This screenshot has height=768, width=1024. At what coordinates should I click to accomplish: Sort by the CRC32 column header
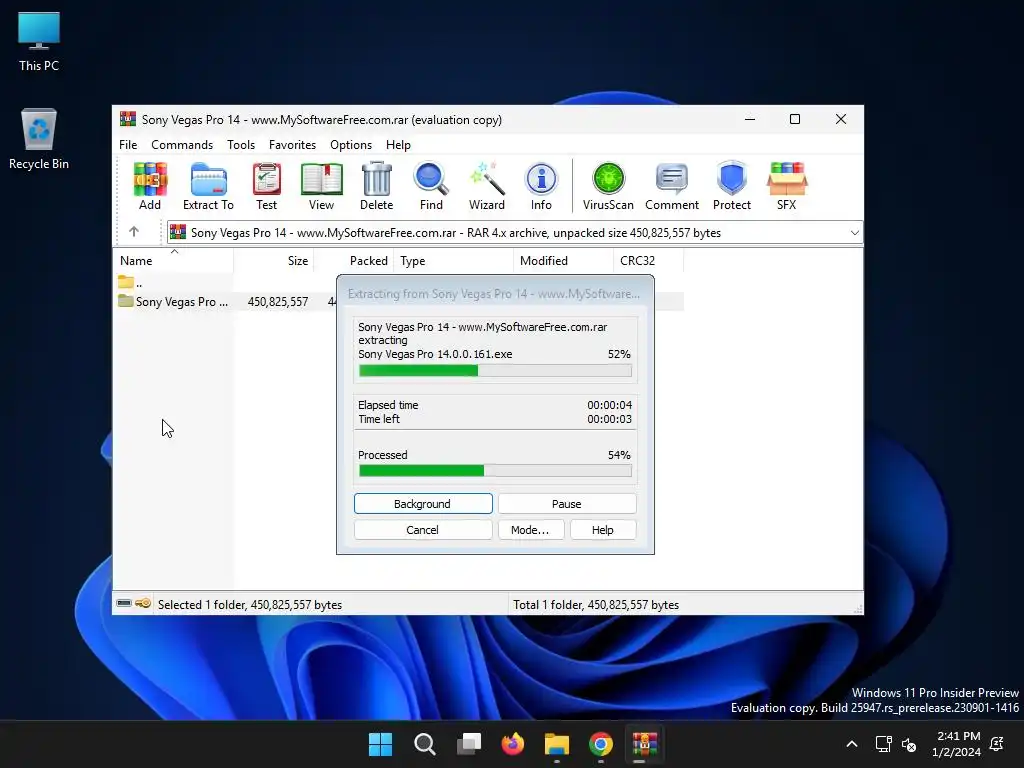(x=648, y=261)
